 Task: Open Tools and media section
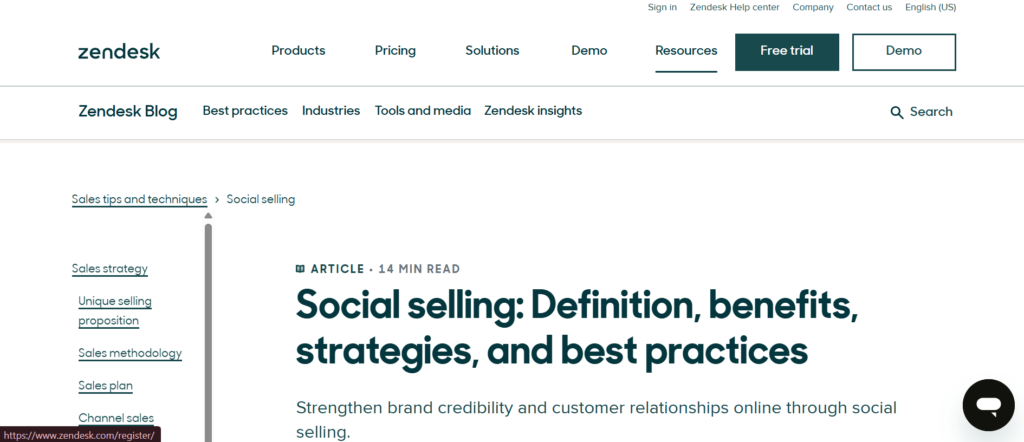(422, 111)
